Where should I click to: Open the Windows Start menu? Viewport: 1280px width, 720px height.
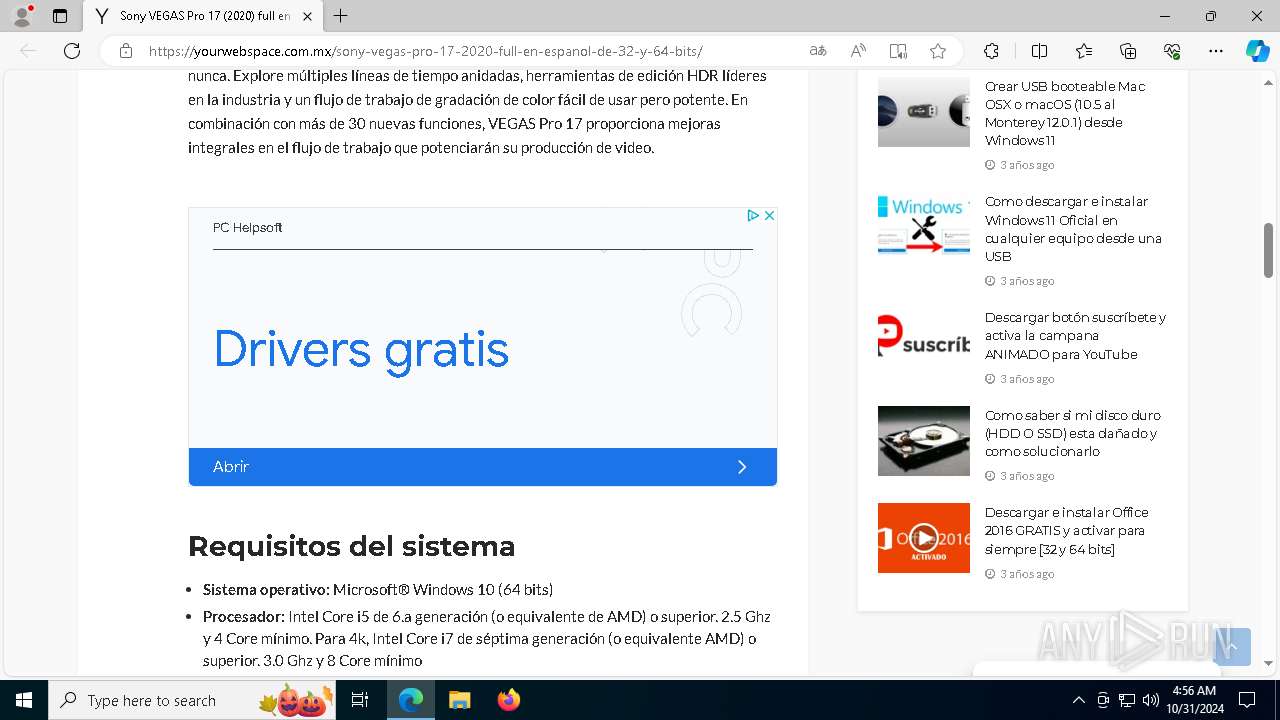pos(24,700)
